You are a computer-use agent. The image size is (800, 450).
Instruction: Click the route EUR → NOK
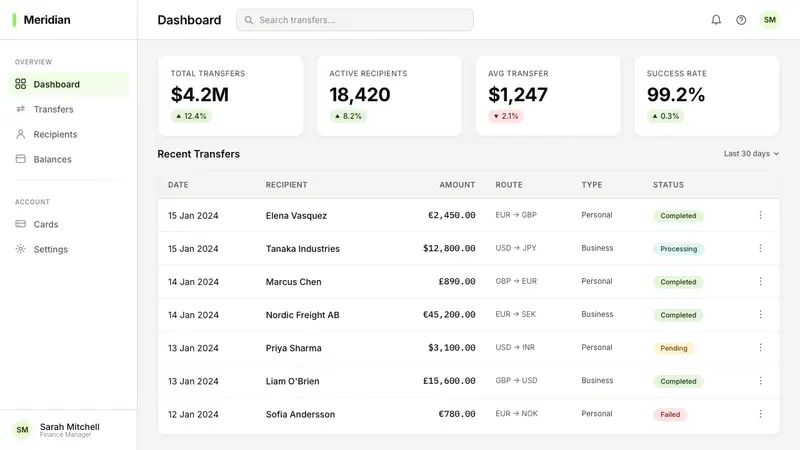click(x=516, y=413)
